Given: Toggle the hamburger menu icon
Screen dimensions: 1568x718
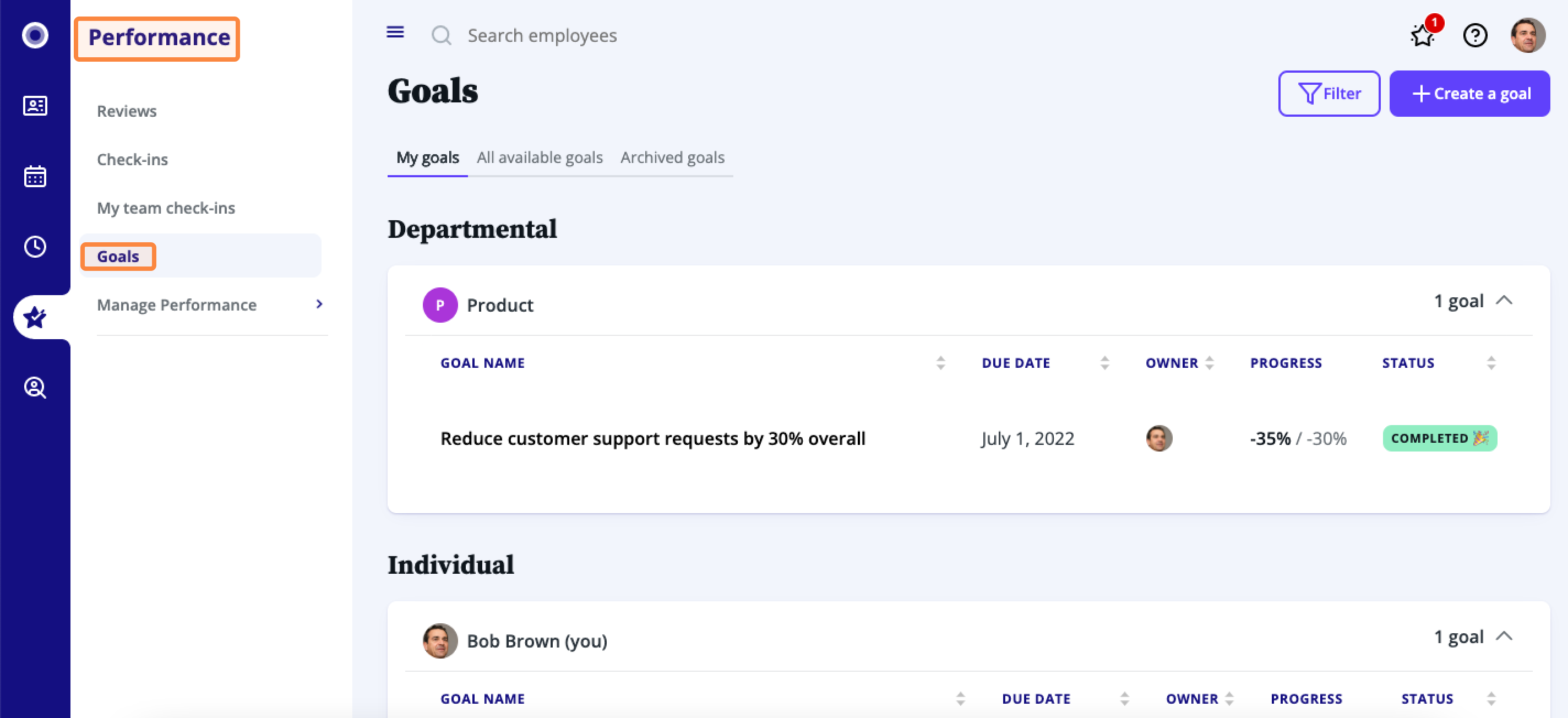Looking at the screenshot, I should [x=395, y=32].
